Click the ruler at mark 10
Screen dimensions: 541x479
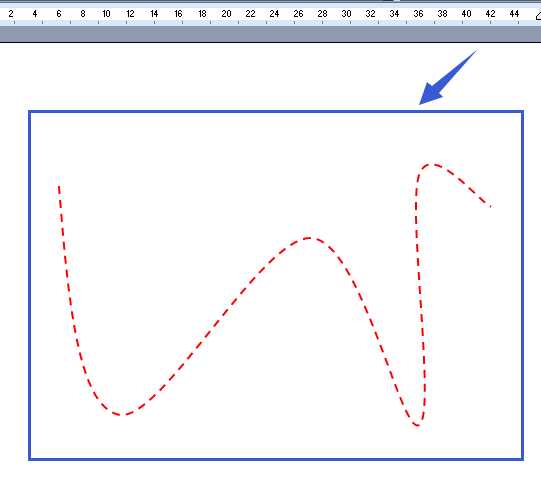pyautogui.click(x=106, y=14)
